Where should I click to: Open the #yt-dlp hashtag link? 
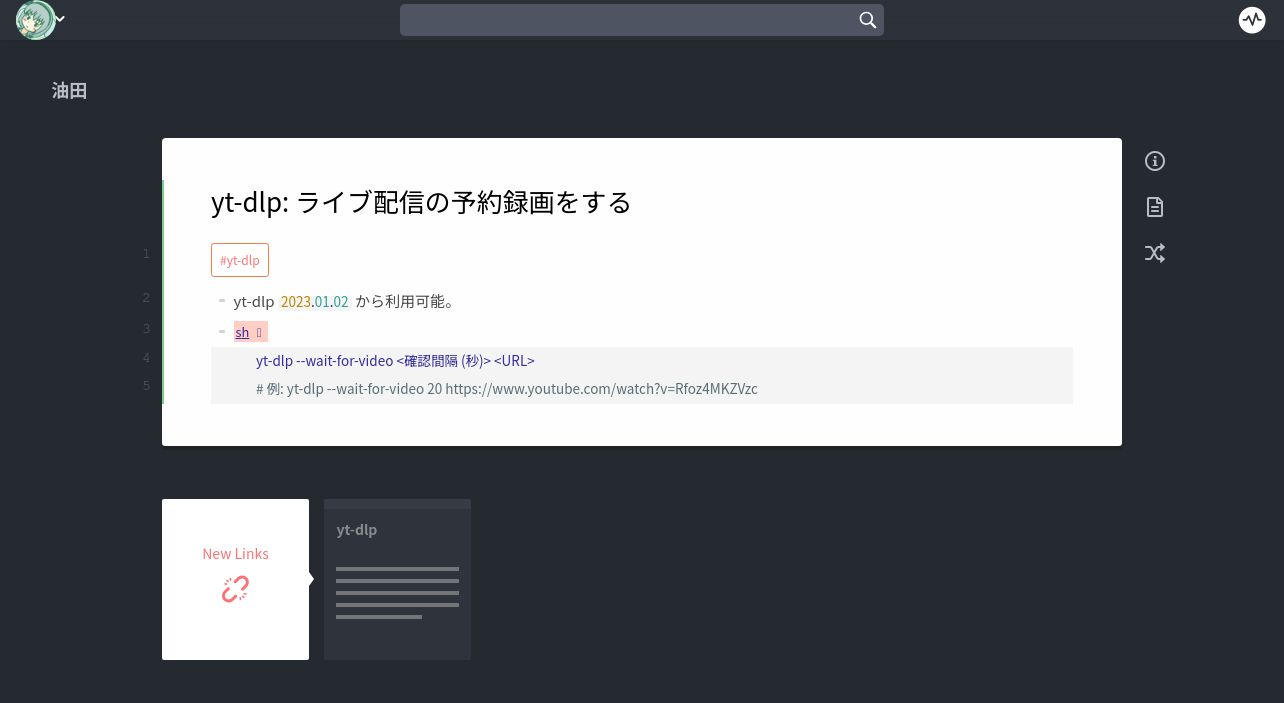(x=240, y=260)
